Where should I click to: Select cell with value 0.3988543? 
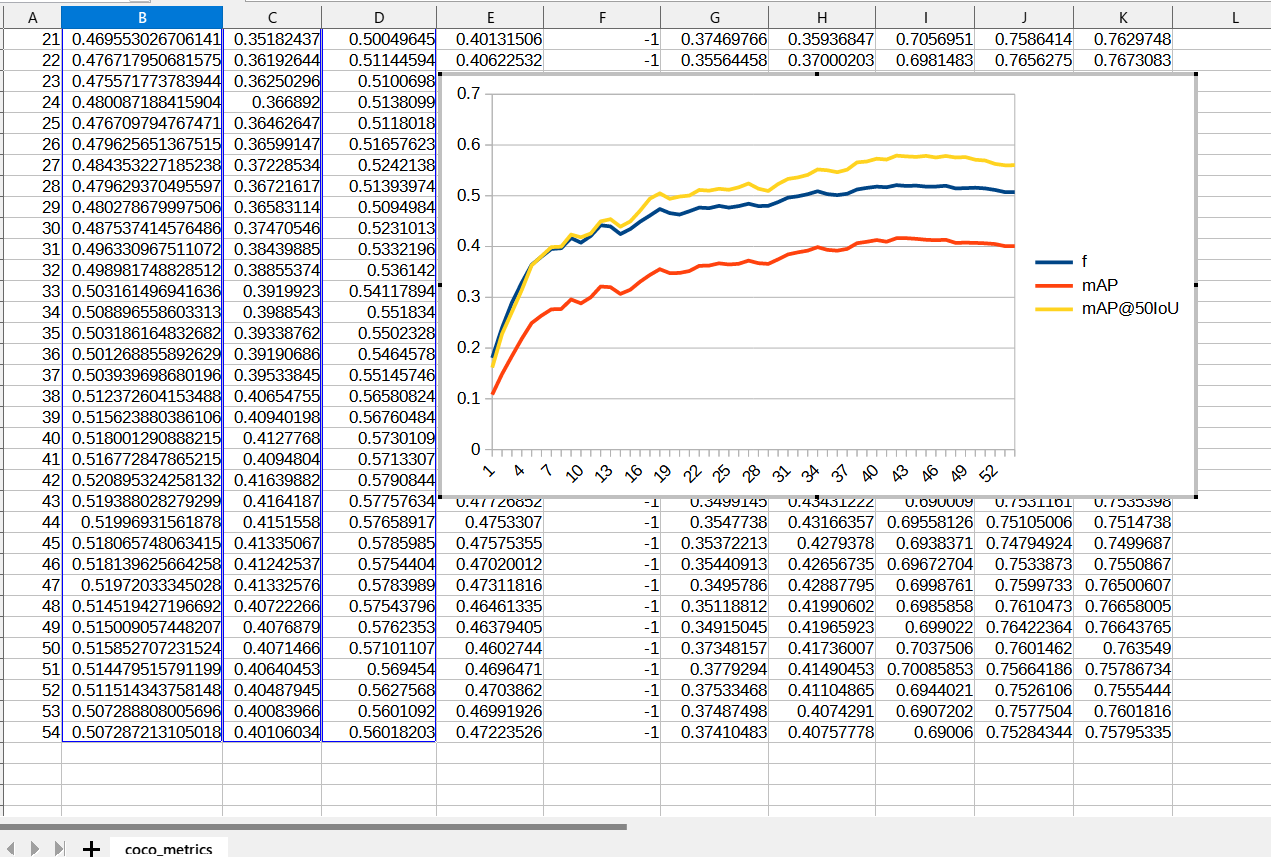tap(272, 313)
